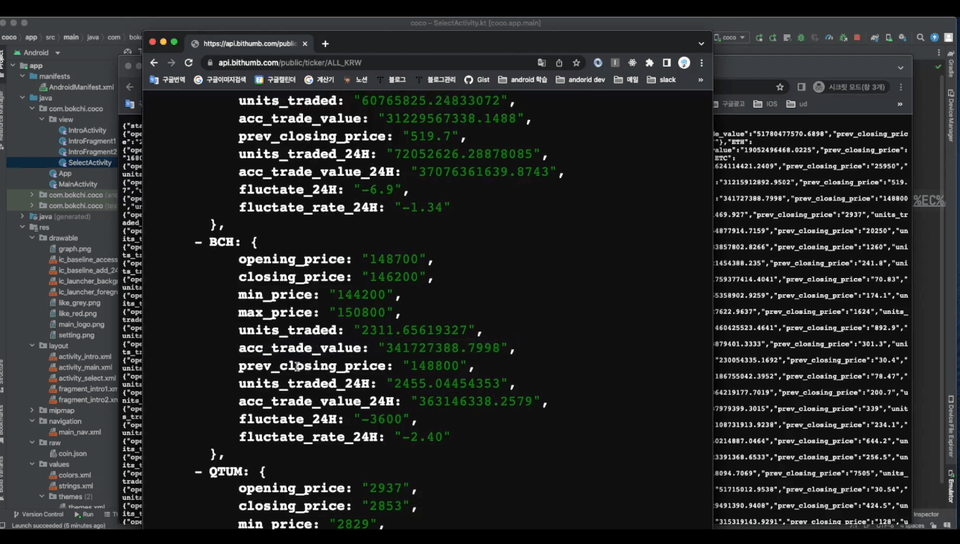
Task: Click the blue updates icon in Android Studio toolbar
Action: [x=934, y=37]
